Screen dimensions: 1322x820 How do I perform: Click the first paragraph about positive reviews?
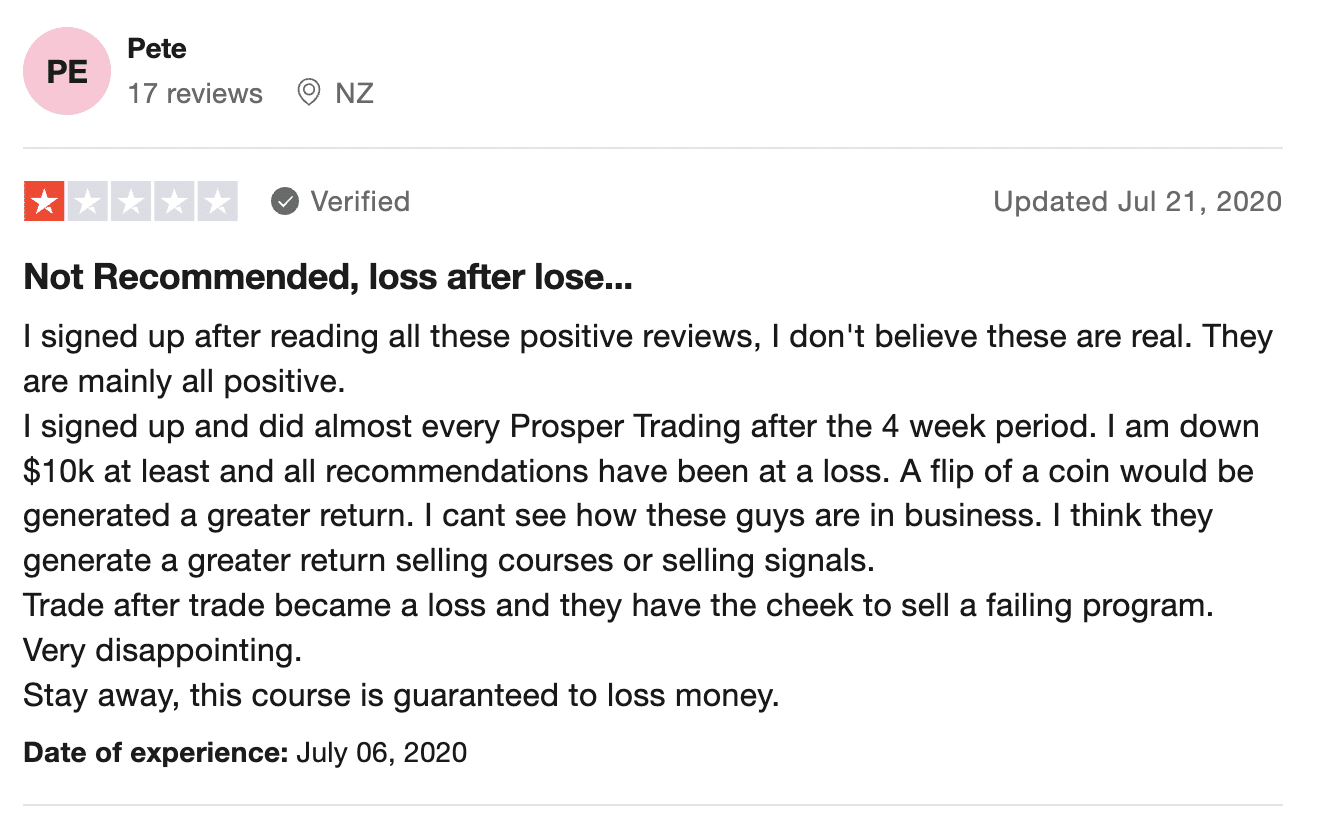(648, 358)
